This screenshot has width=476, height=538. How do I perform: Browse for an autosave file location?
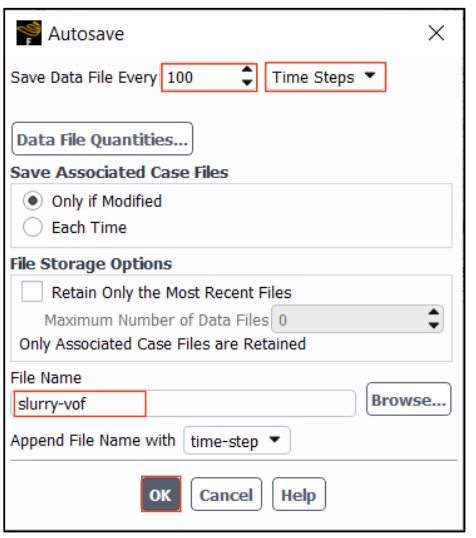[408, 399]
